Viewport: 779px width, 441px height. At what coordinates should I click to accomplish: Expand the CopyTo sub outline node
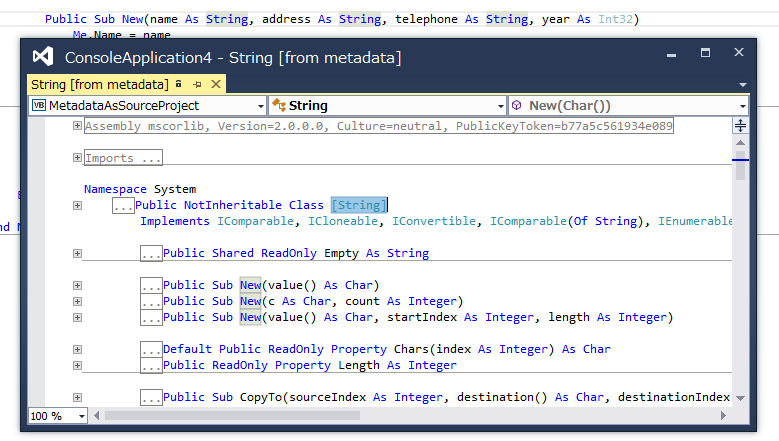(x=77, y=397)
